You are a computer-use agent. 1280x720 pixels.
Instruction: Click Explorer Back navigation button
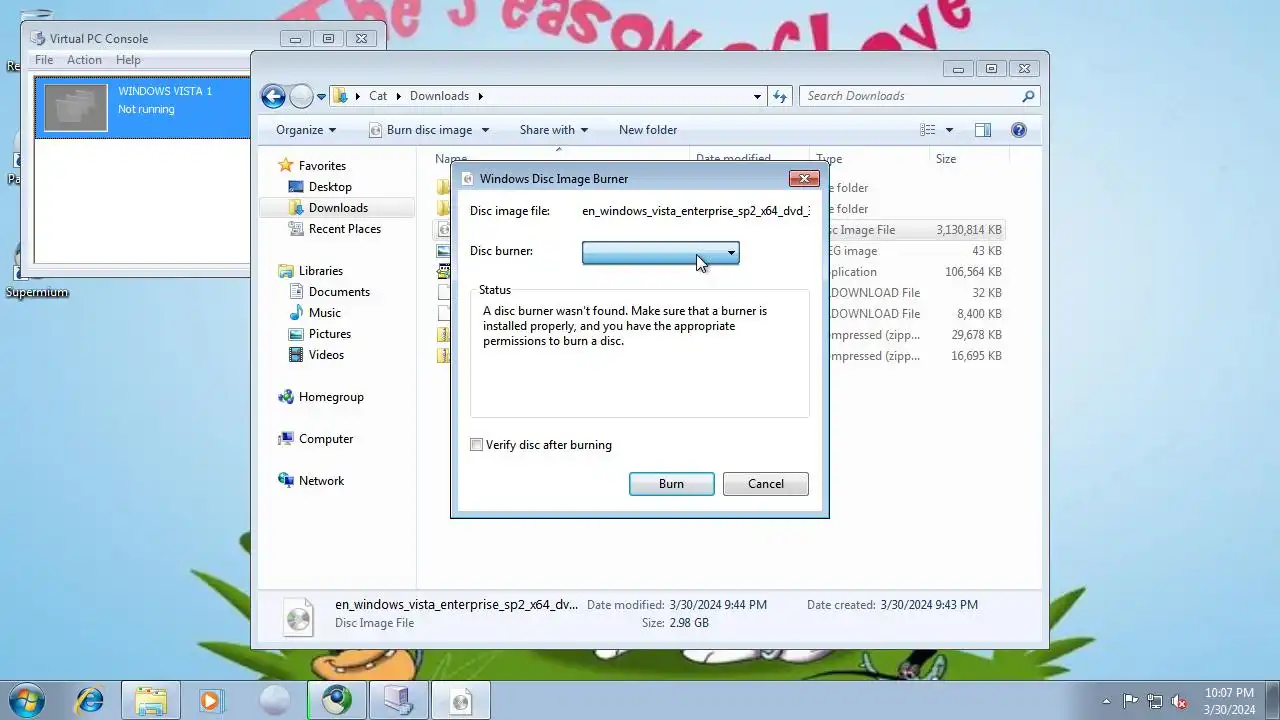point(273,96)
